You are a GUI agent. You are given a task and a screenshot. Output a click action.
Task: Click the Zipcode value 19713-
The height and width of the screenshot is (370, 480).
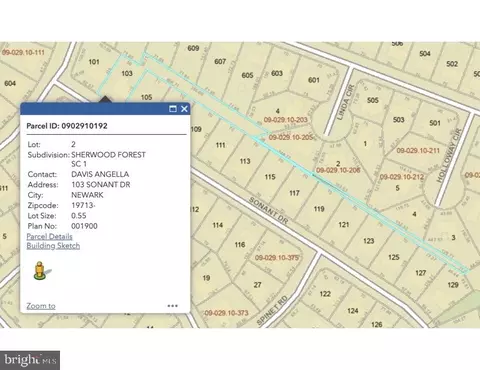(83, 205)
